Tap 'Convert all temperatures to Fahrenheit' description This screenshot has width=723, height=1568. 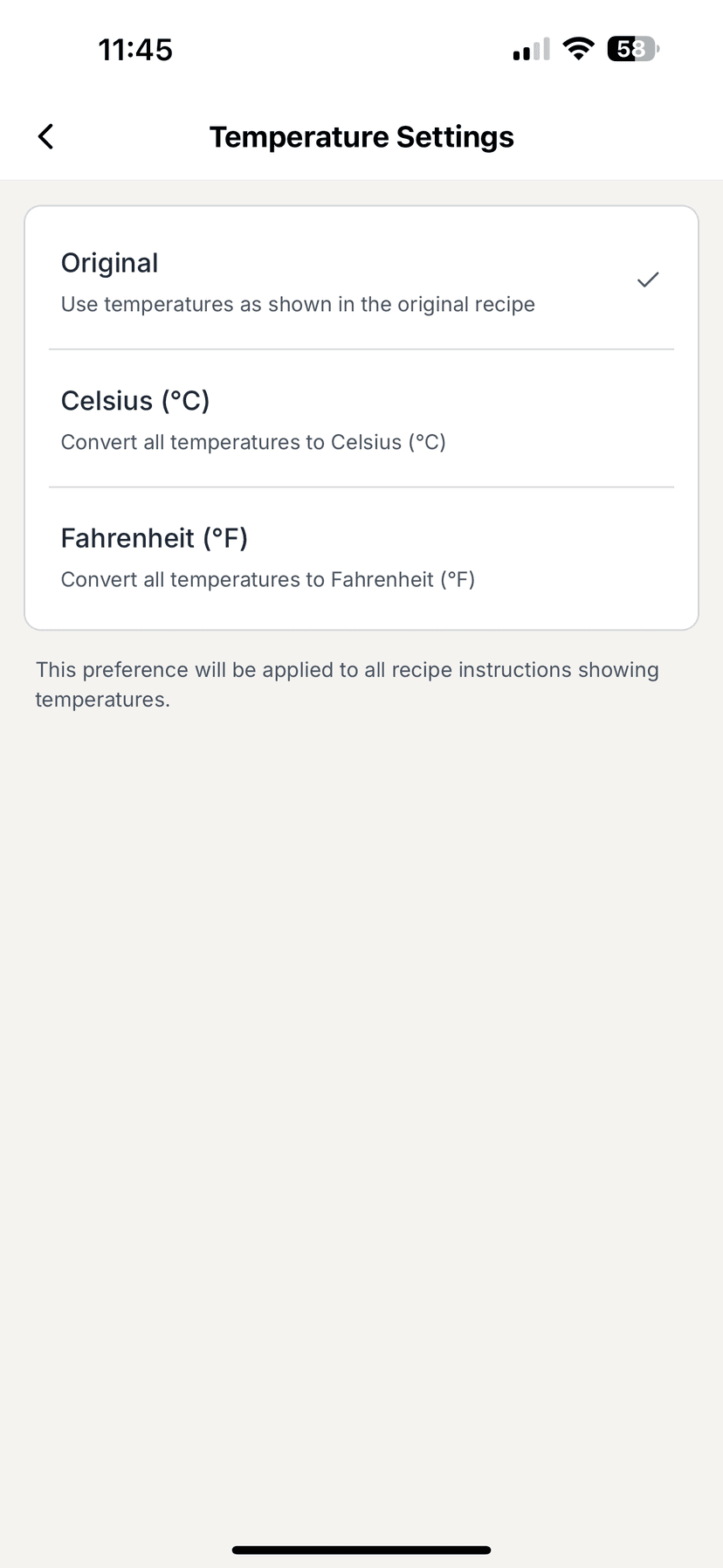[x=268, y=580]
